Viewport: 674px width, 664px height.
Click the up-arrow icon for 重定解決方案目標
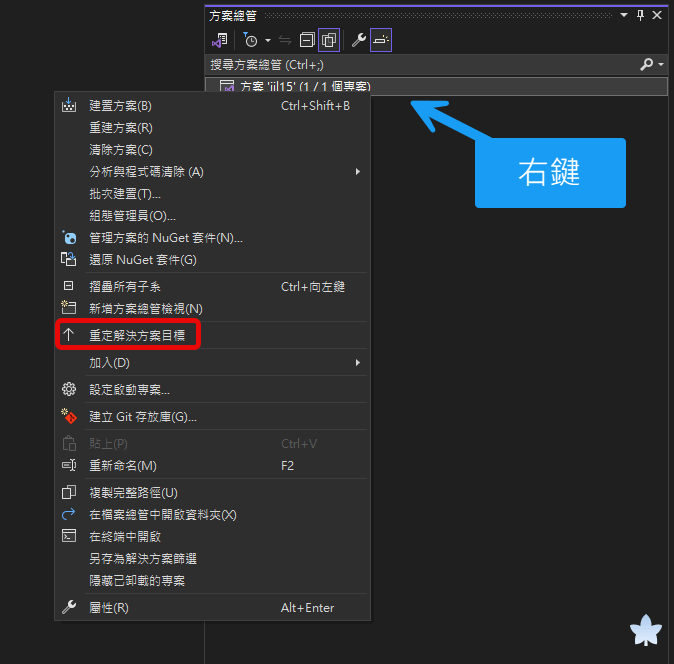(x=68, y=335)
